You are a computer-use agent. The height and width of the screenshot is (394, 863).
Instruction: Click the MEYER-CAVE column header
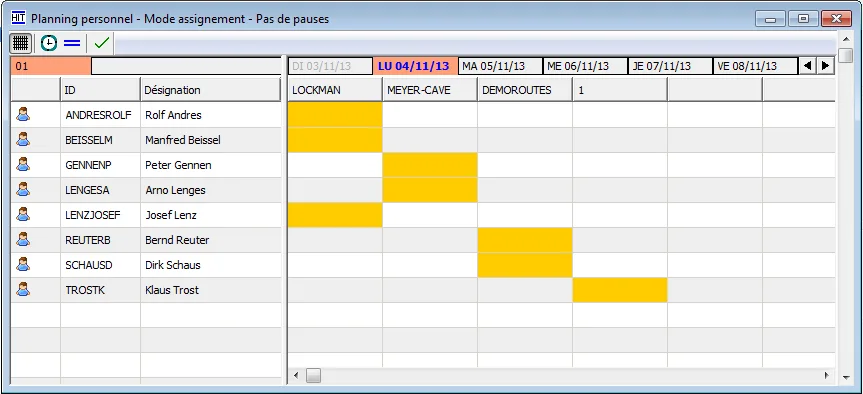430,90
